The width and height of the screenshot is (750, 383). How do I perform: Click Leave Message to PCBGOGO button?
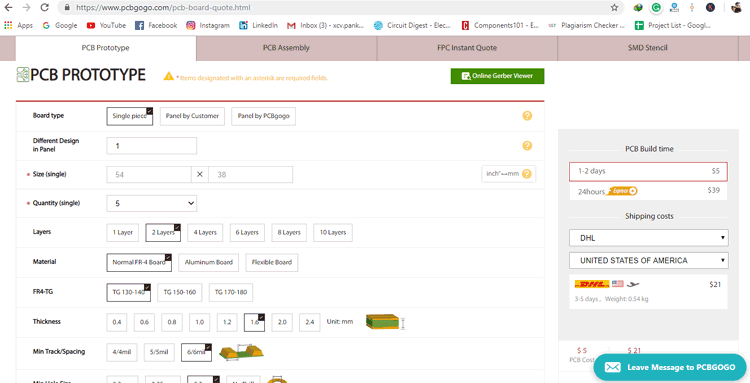(670, 367)
